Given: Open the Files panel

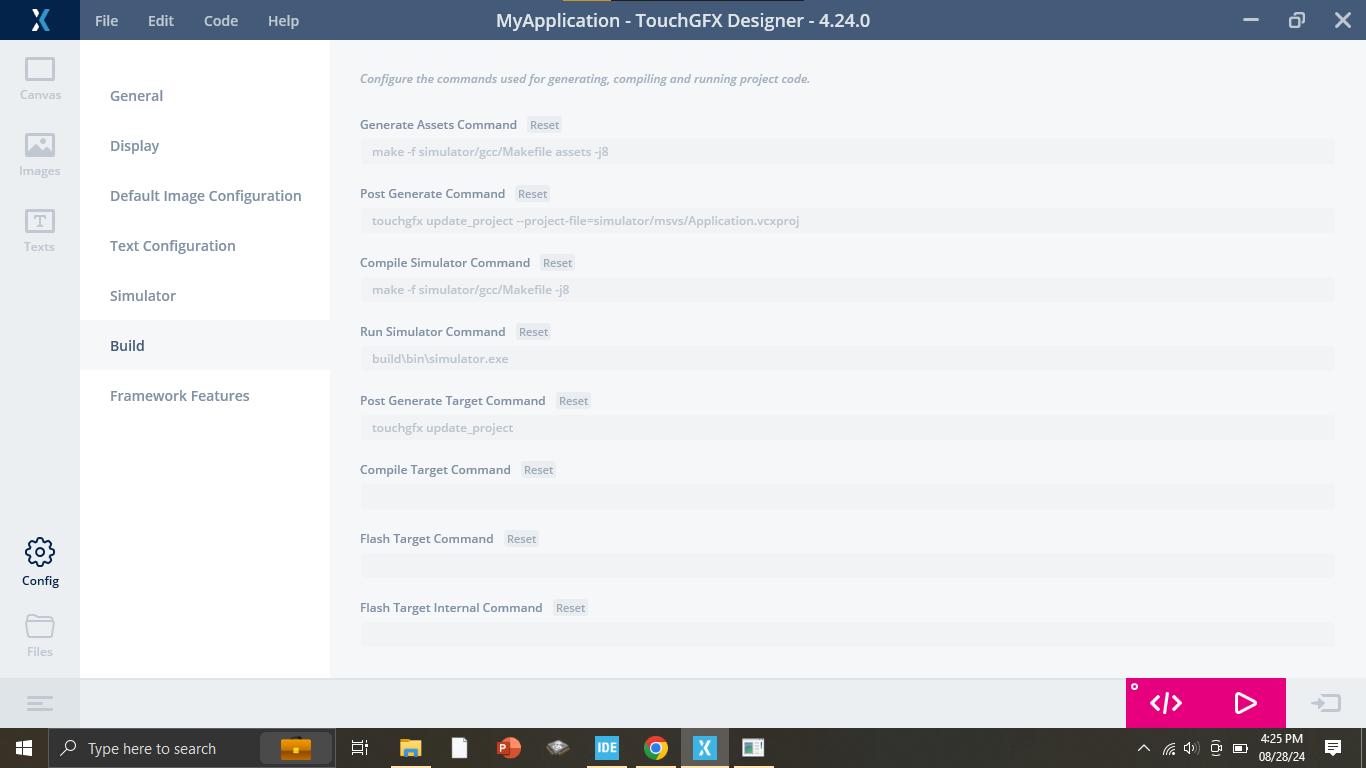Looking at the screenshot, I should point(39,632).
